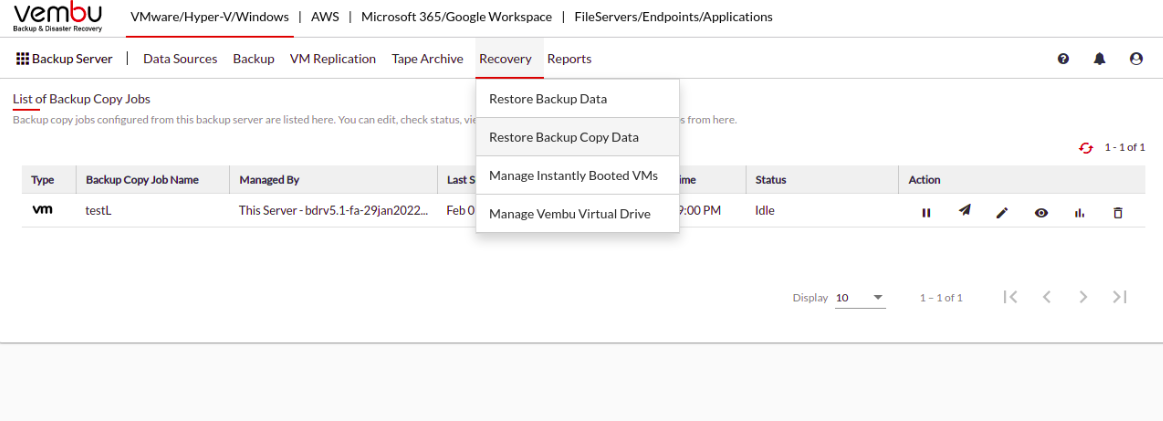Select the testL job name cell
This screenshot has width=1163, height=421.
point(99,210)
